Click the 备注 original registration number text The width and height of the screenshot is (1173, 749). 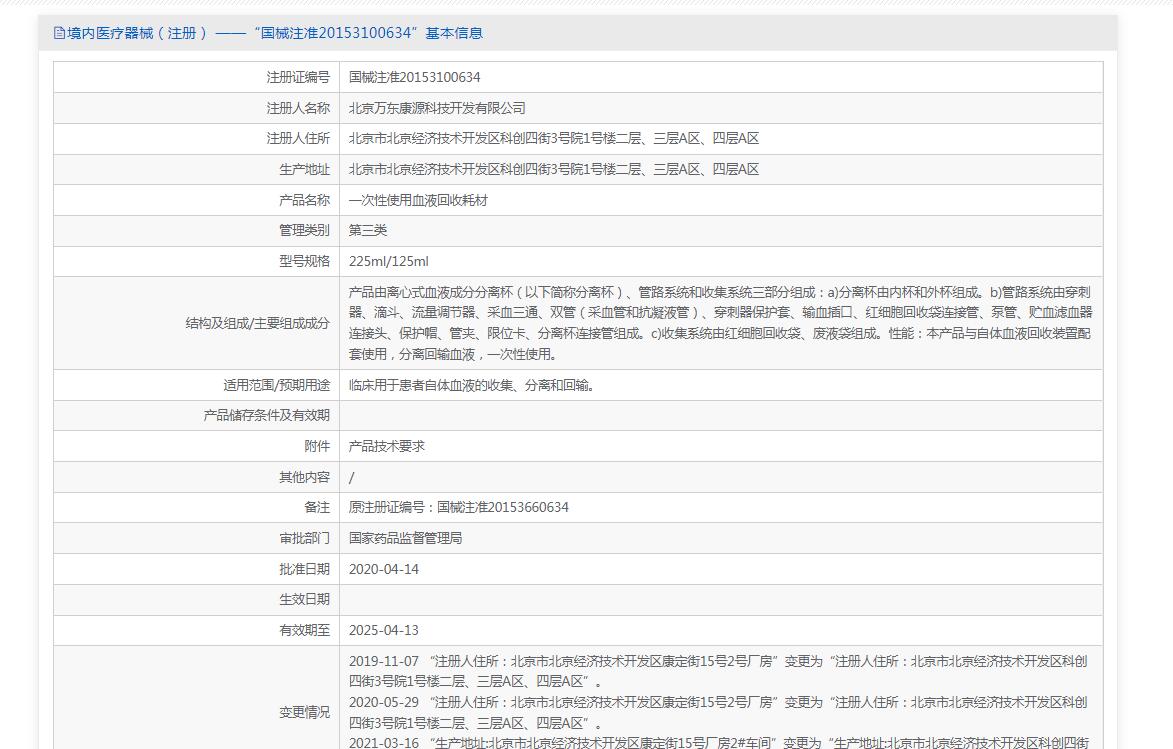[458, 507]
